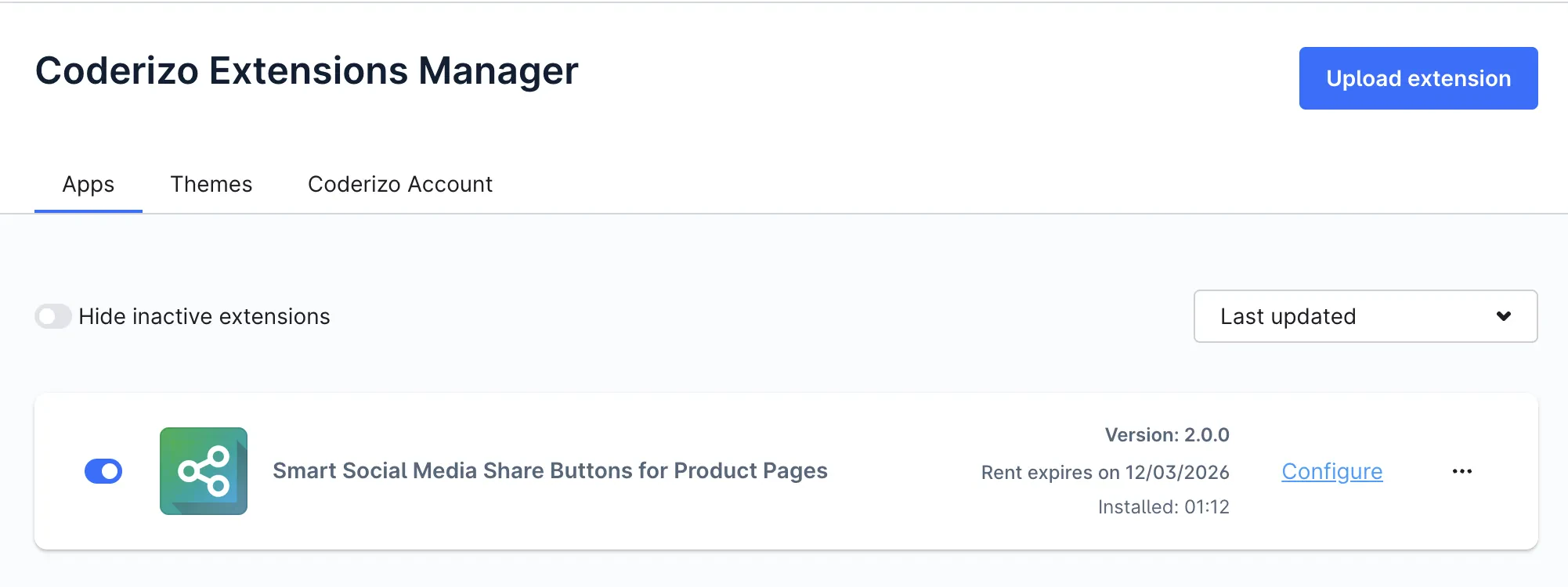Click the green share icon of the extension
The width and height of the screenshot is (1568, 587).
204,471
